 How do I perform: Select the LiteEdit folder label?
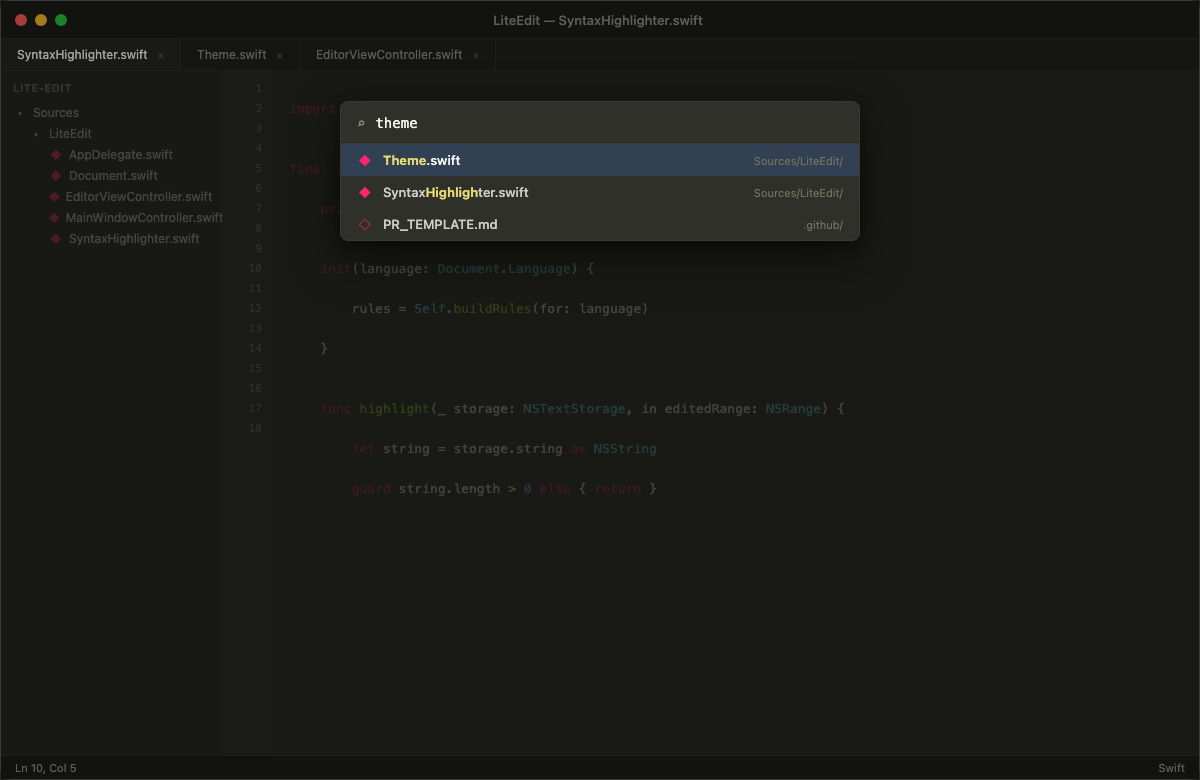(x=70, y=134)
